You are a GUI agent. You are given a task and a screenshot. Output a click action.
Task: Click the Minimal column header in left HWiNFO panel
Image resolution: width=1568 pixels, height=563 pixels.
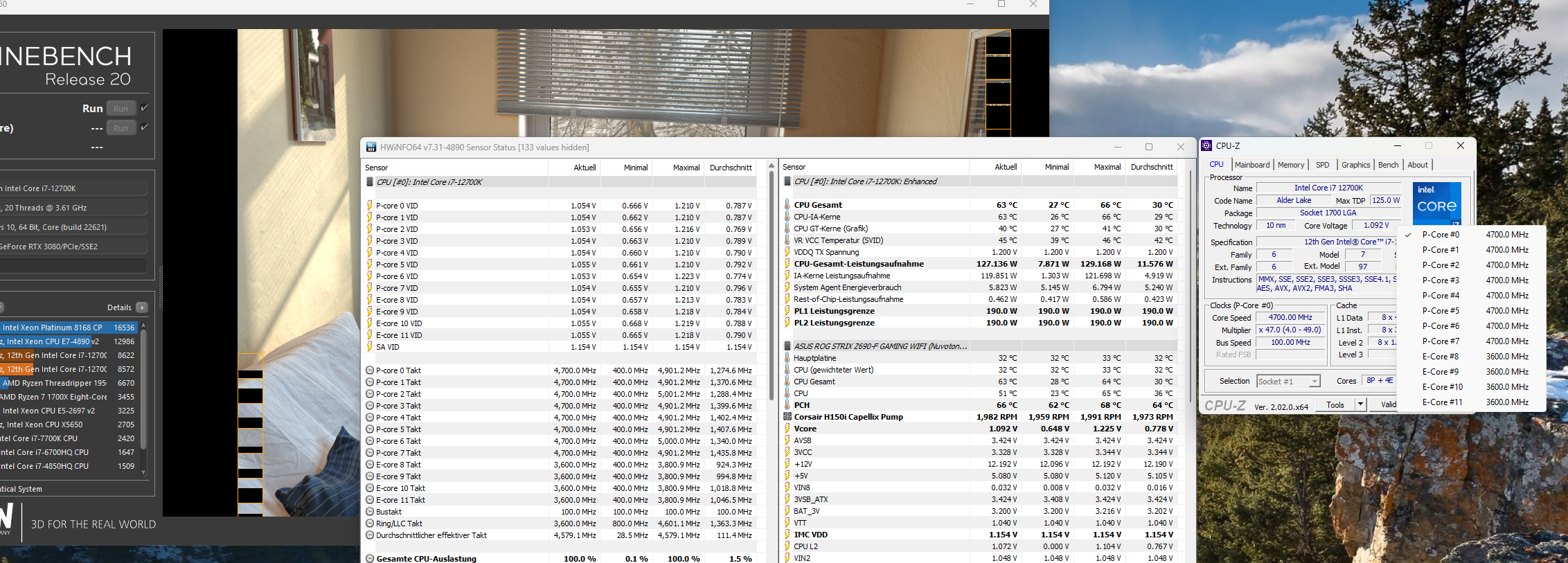click(x=627, y=168)
